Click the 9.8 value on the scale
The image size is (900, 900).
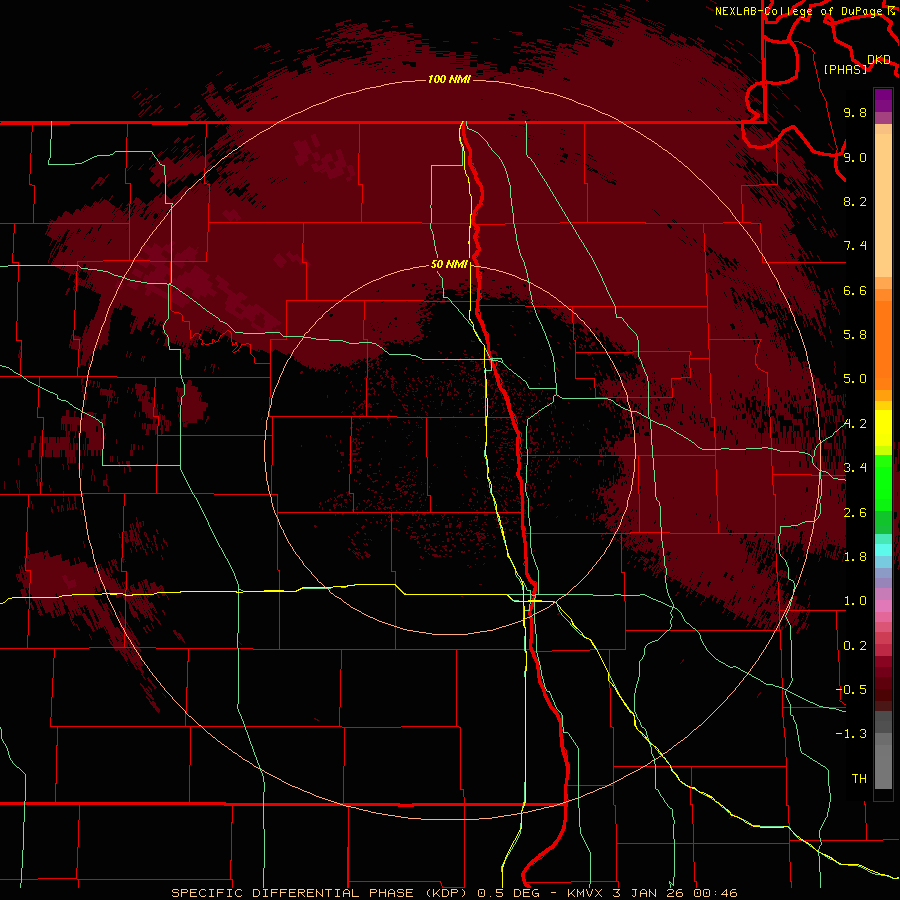pos(855,112)
